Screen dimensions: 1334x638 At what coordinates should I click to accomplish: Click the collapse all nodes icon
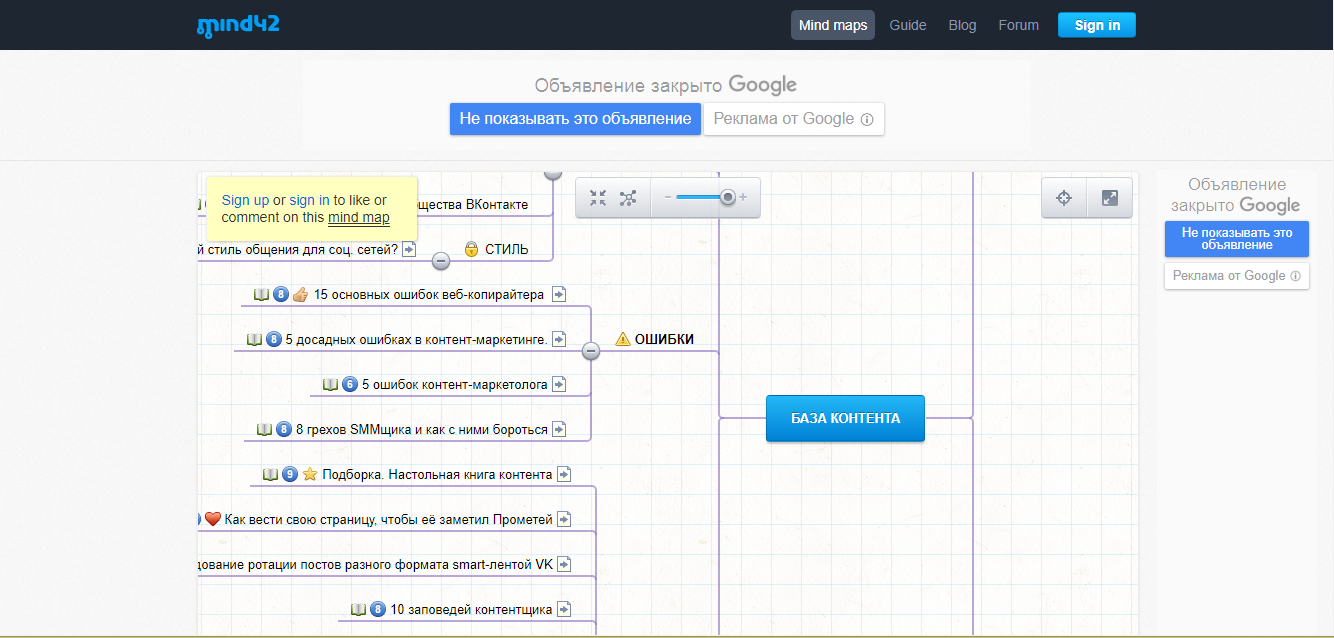click(x=598, y=198)
